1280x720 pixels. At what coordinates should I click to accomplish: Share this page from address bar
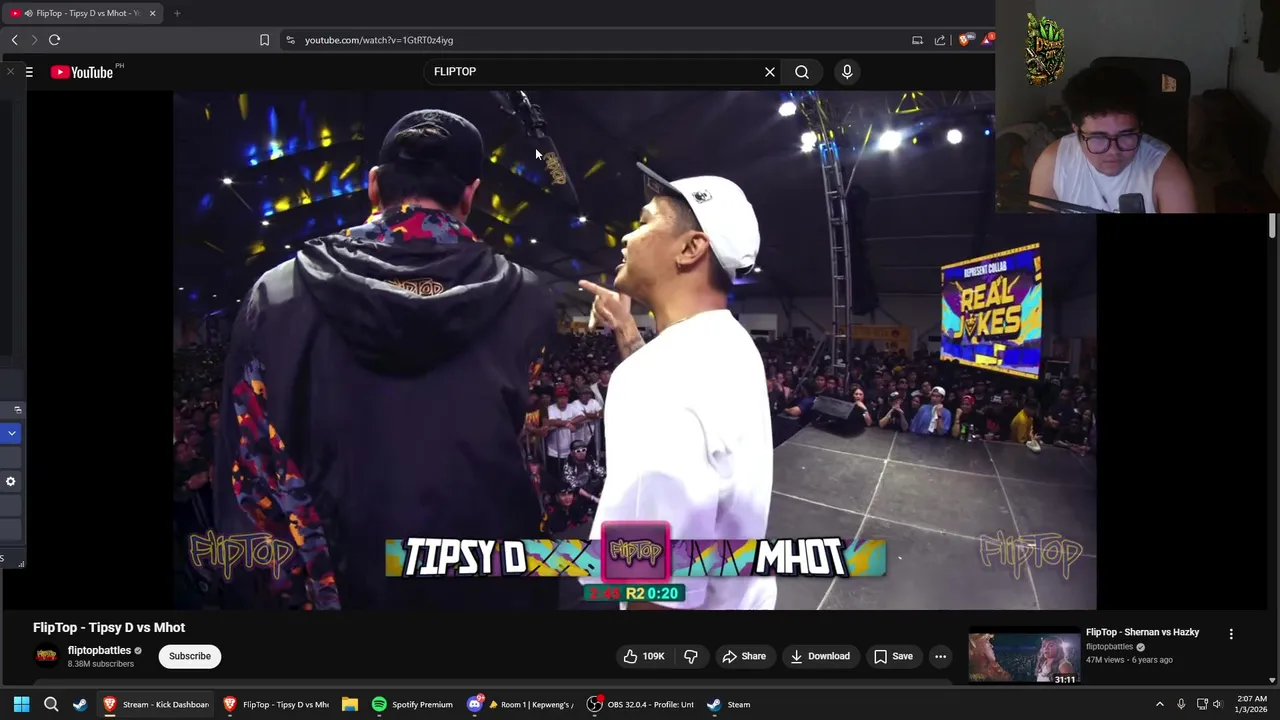tap(940, 40)
